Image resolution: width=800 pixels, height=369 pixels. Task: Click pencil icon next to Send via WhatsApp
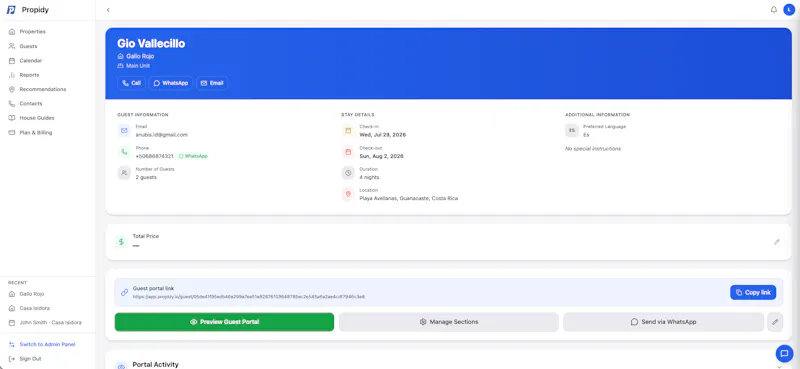coord(775,322)
